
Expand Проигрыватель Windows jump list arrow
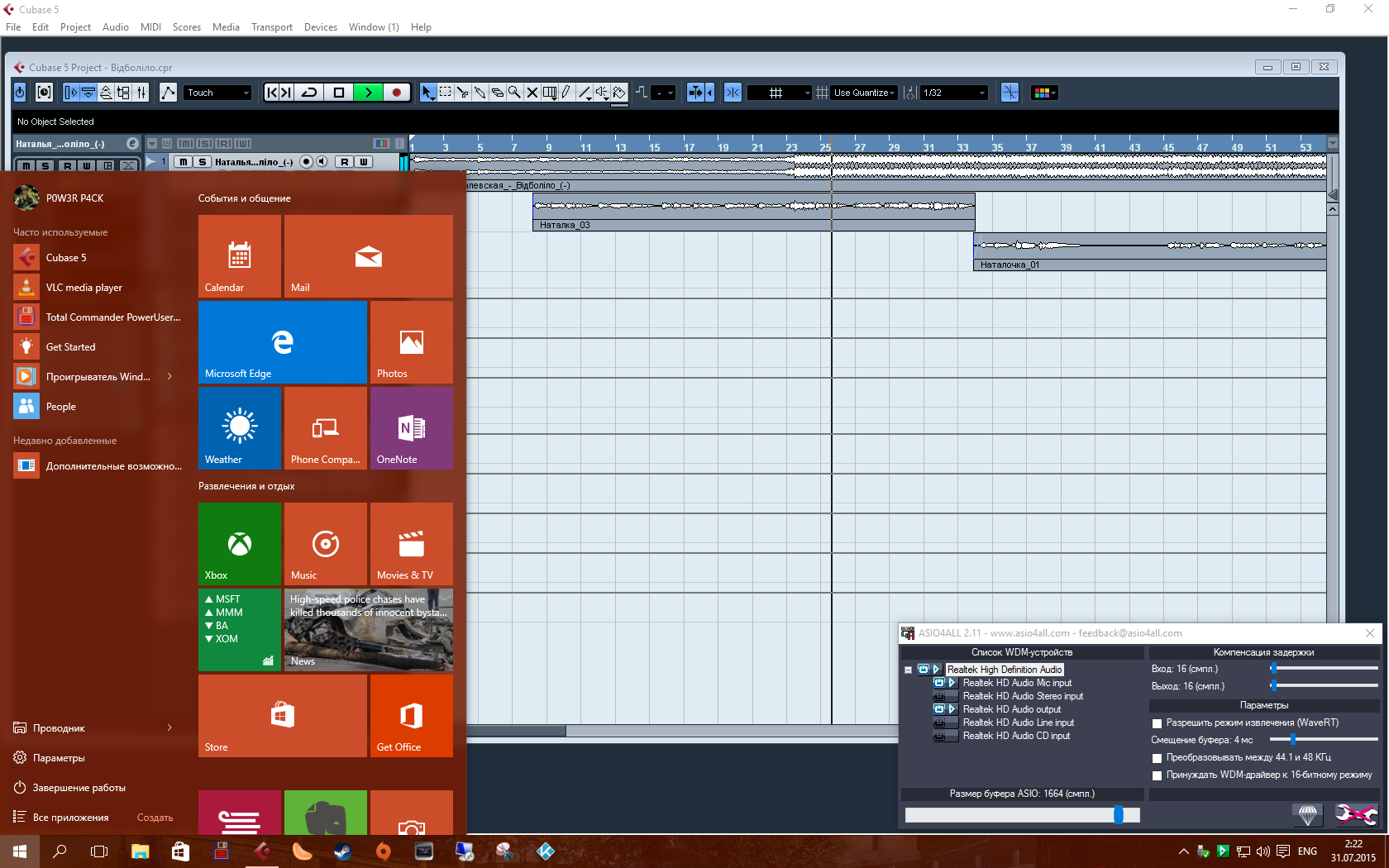tap(170, 376)
